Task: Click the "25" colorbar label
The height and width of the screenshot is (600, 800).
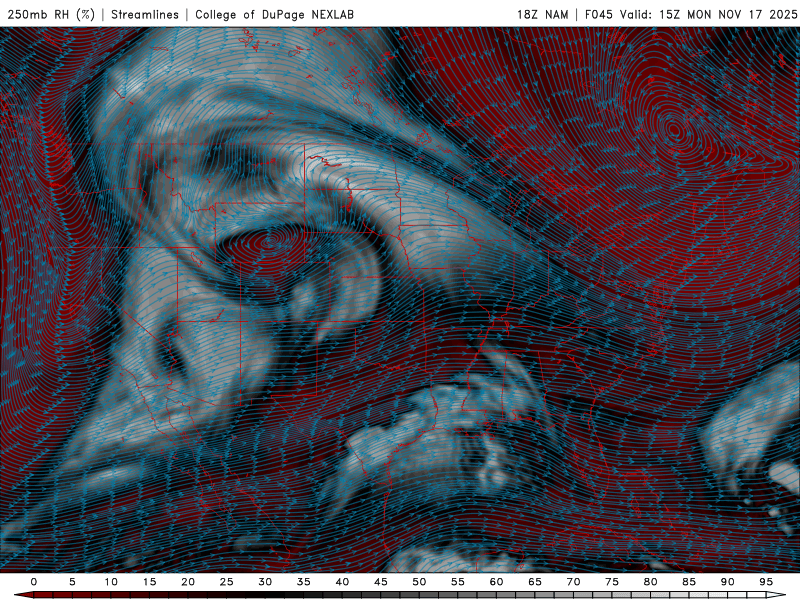Action: pyautogui.click(x=227, y=582)
